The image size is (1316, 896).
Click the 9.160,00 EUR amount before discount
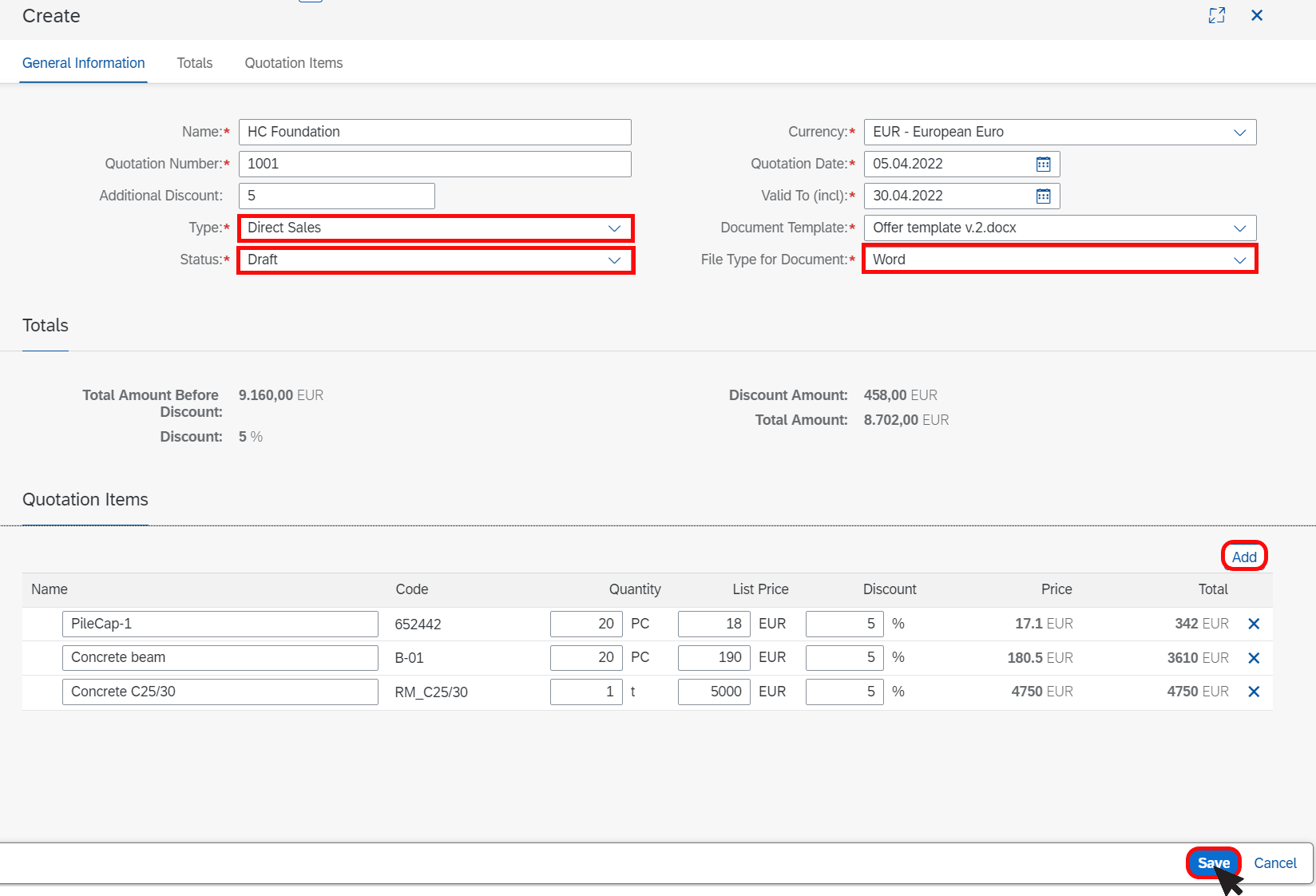[x=281, y=395]
